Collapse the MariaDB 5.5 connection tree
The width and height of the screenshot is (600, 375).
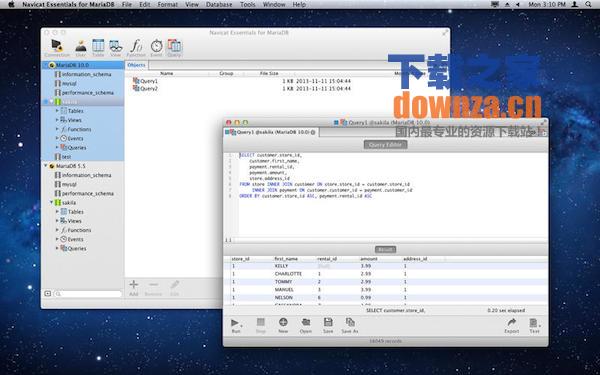[x=46, y=166]
